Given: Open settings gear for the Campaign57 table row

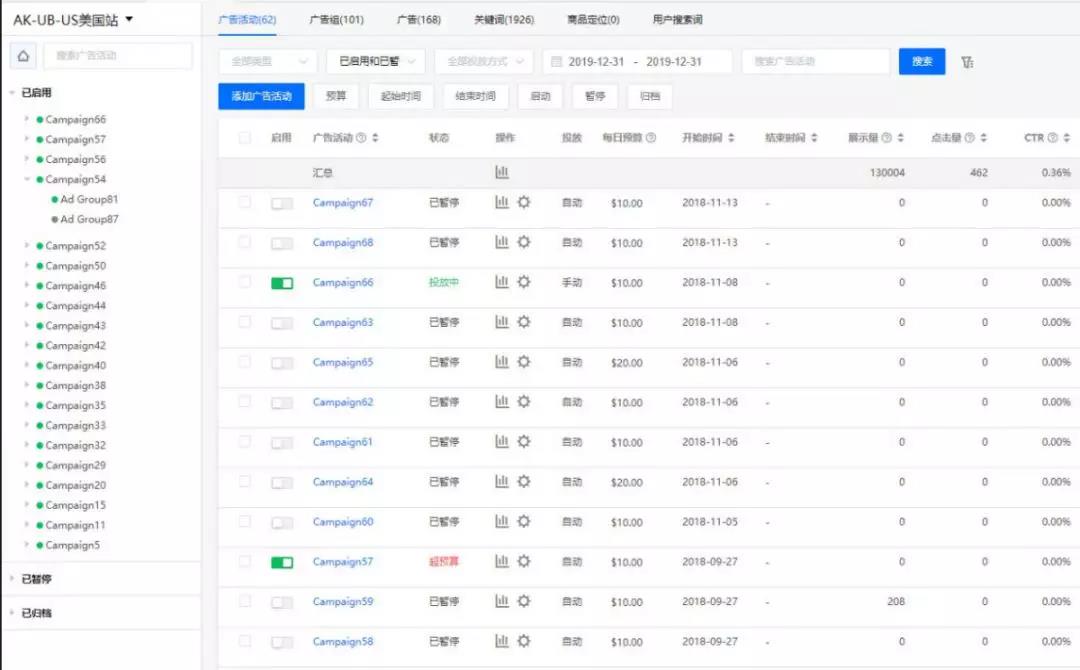Looking at the screenshot, I should [x=524, y=562].
